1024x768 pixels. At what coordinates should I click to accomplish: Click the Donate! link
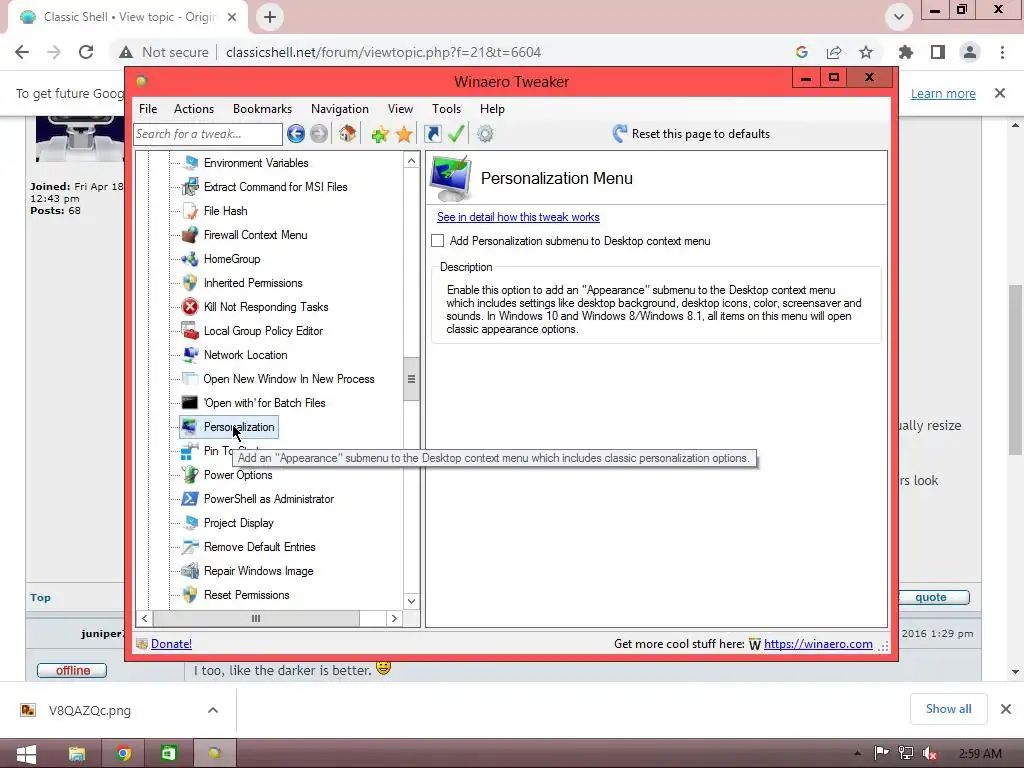tap(171, 644)
